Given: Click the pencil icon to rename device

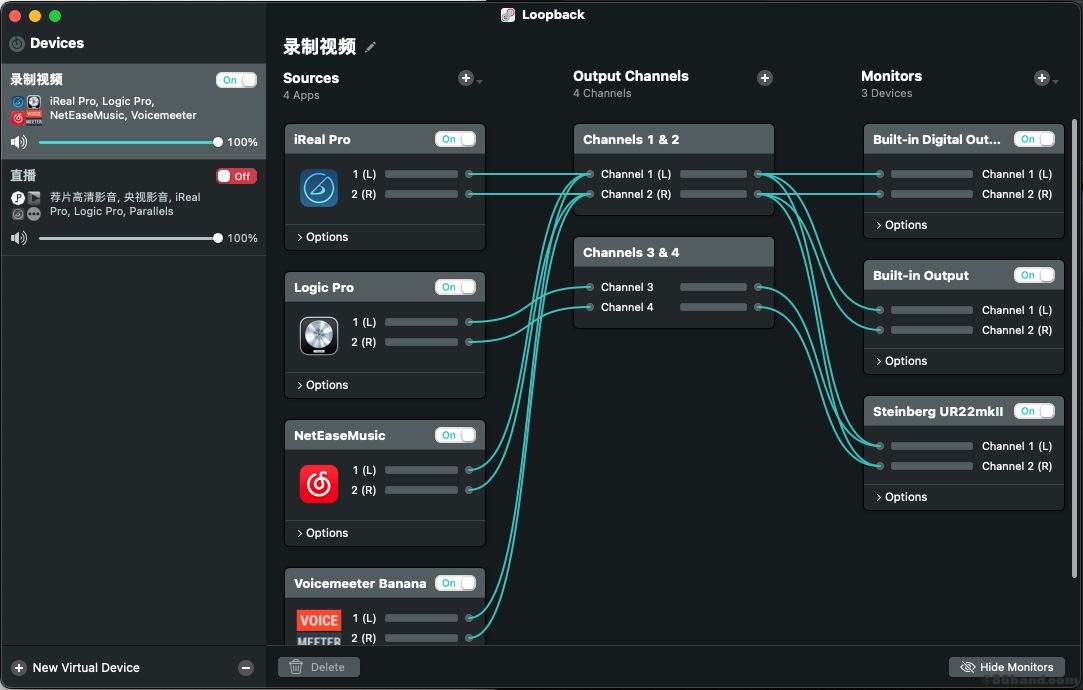Looking at the screenshot, I should 371,47.
